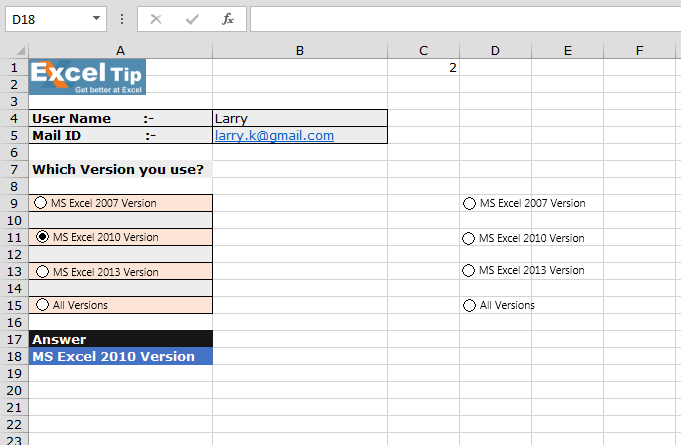
Task: Select row 4 header
Action: (x=14, y=119)
